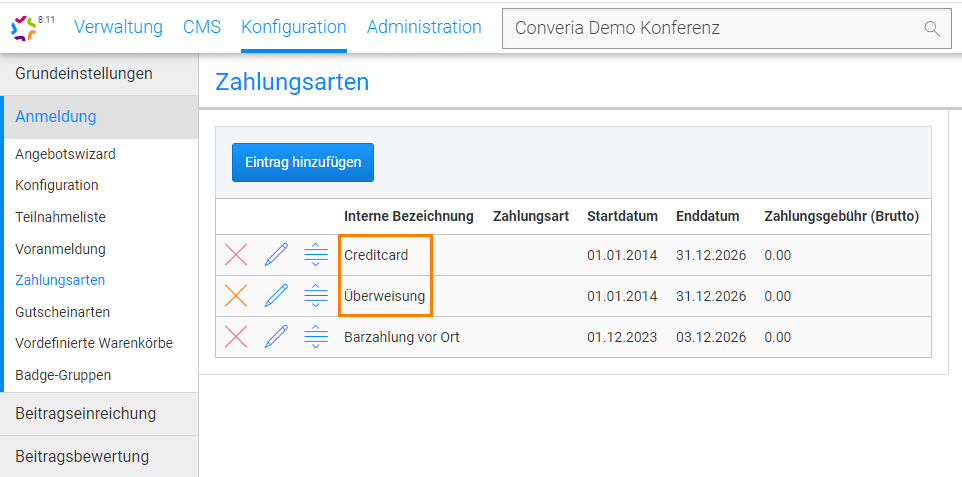
Task: Expand the Beitragseinreichung section
Action: 86,413
